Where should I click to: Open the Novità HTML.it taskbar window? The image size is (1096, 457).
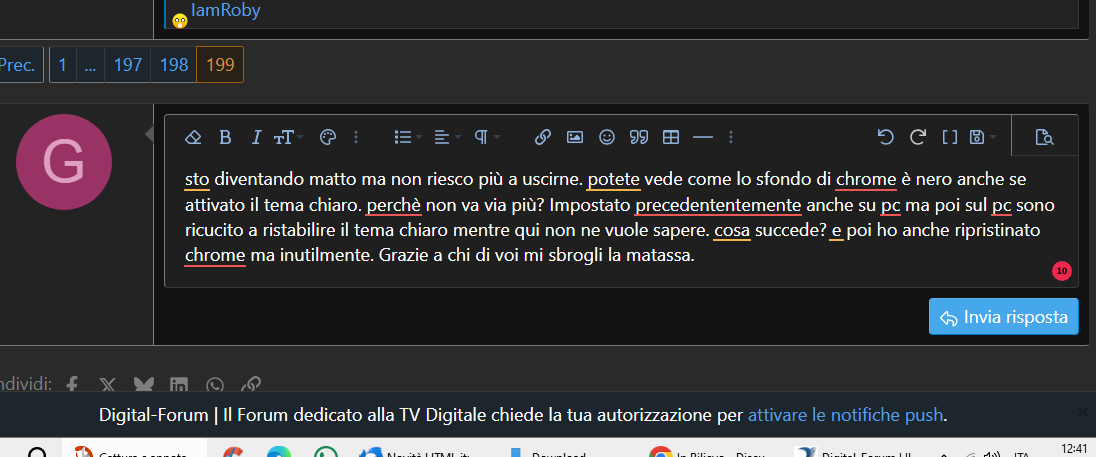pyautogui.click(x=418, y=453)
